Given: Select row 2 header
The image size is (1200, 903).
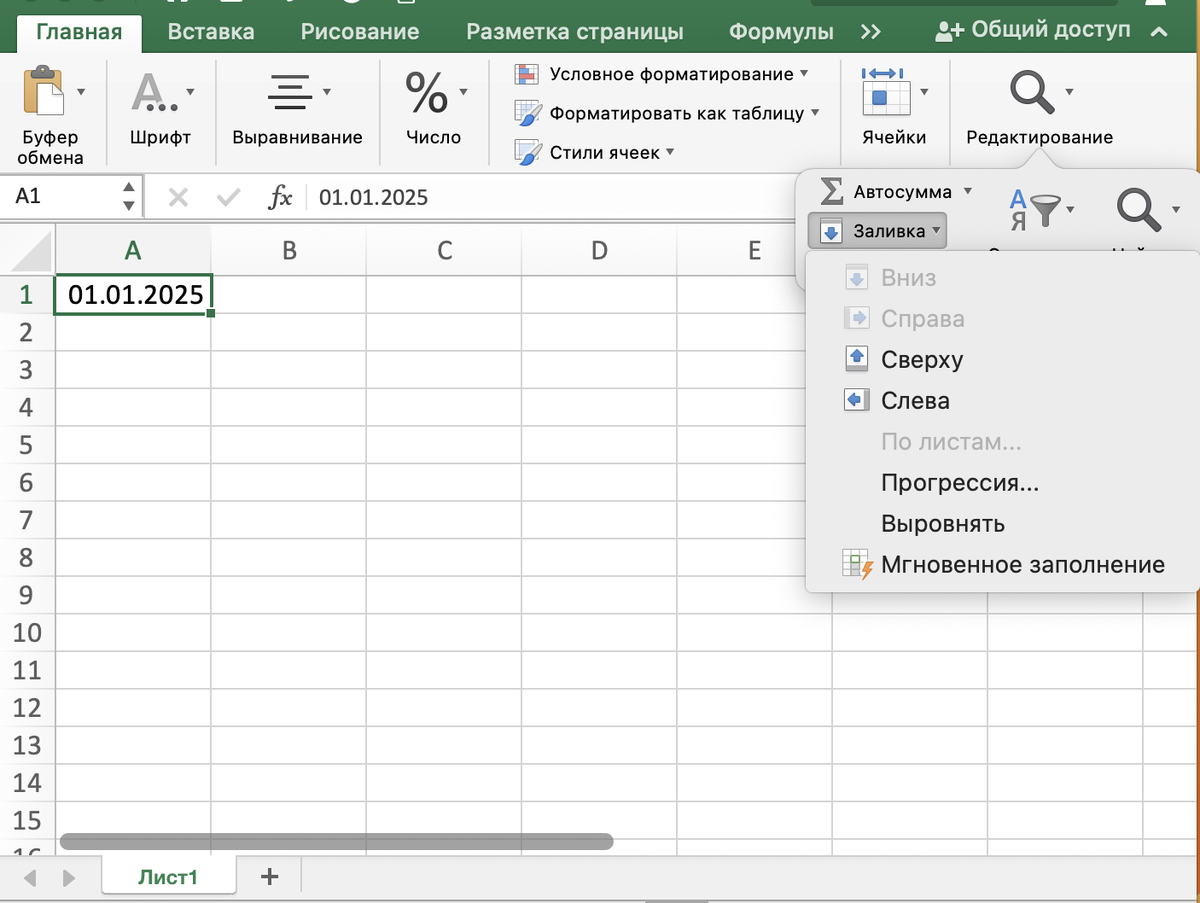Looking at the screenshot, I should click(27, 333).
